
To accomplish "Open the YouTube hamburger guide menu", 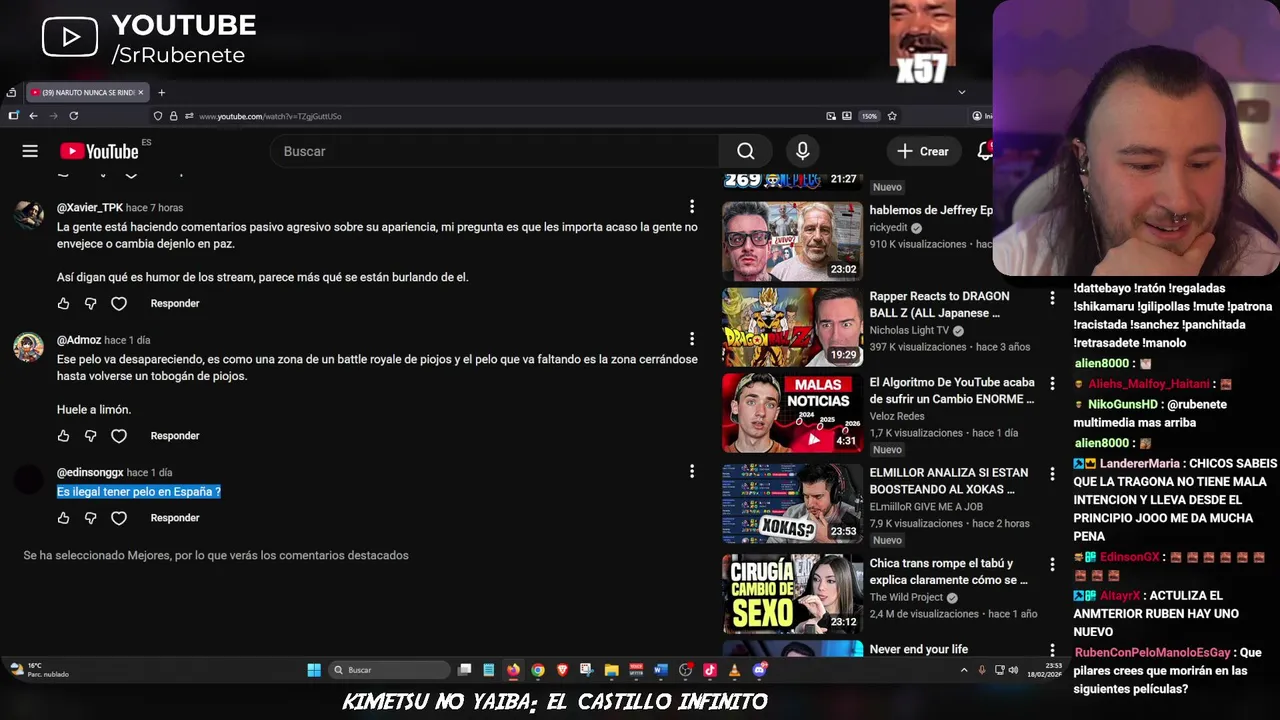I will [x=30, y=151].
